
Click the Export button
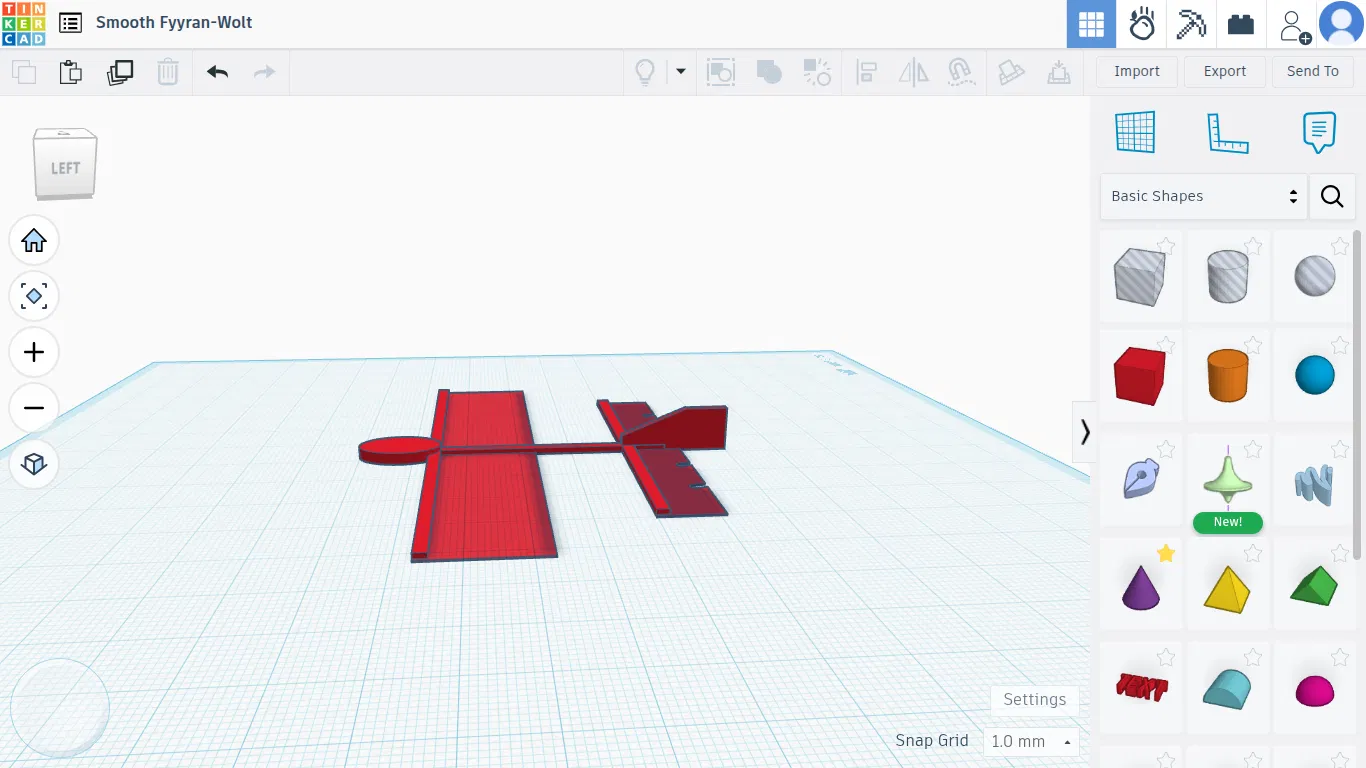pyautogui.click(x=1225, y=71)
